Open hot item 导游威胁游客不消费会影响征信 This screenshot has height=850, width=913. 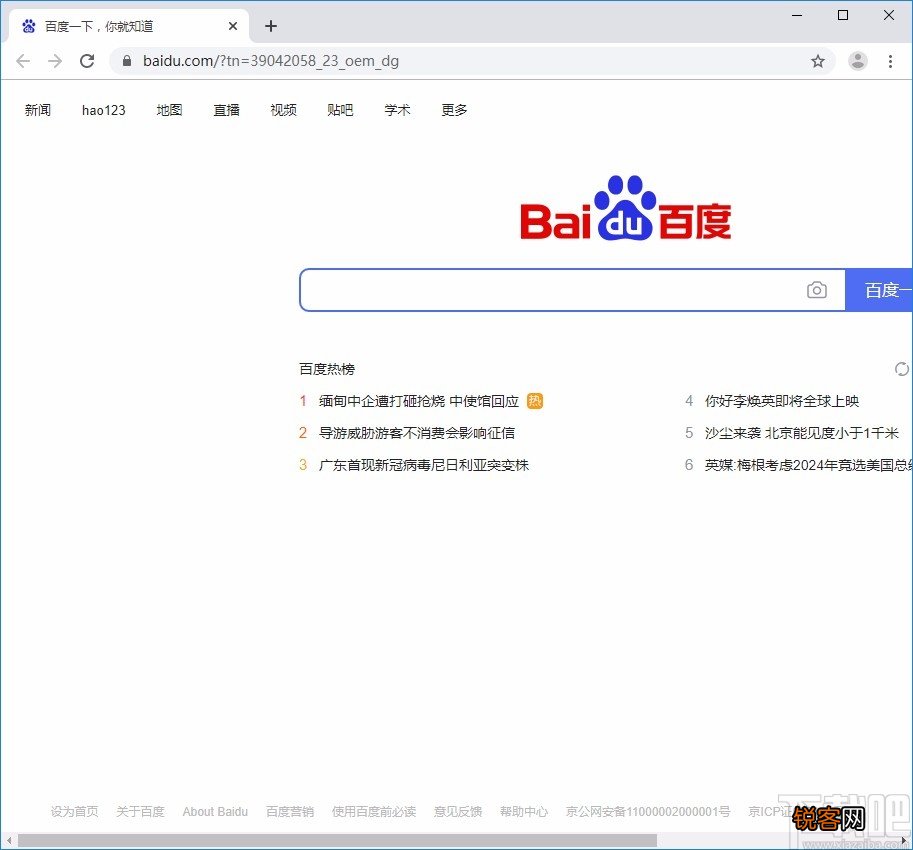tap(417, 433)
